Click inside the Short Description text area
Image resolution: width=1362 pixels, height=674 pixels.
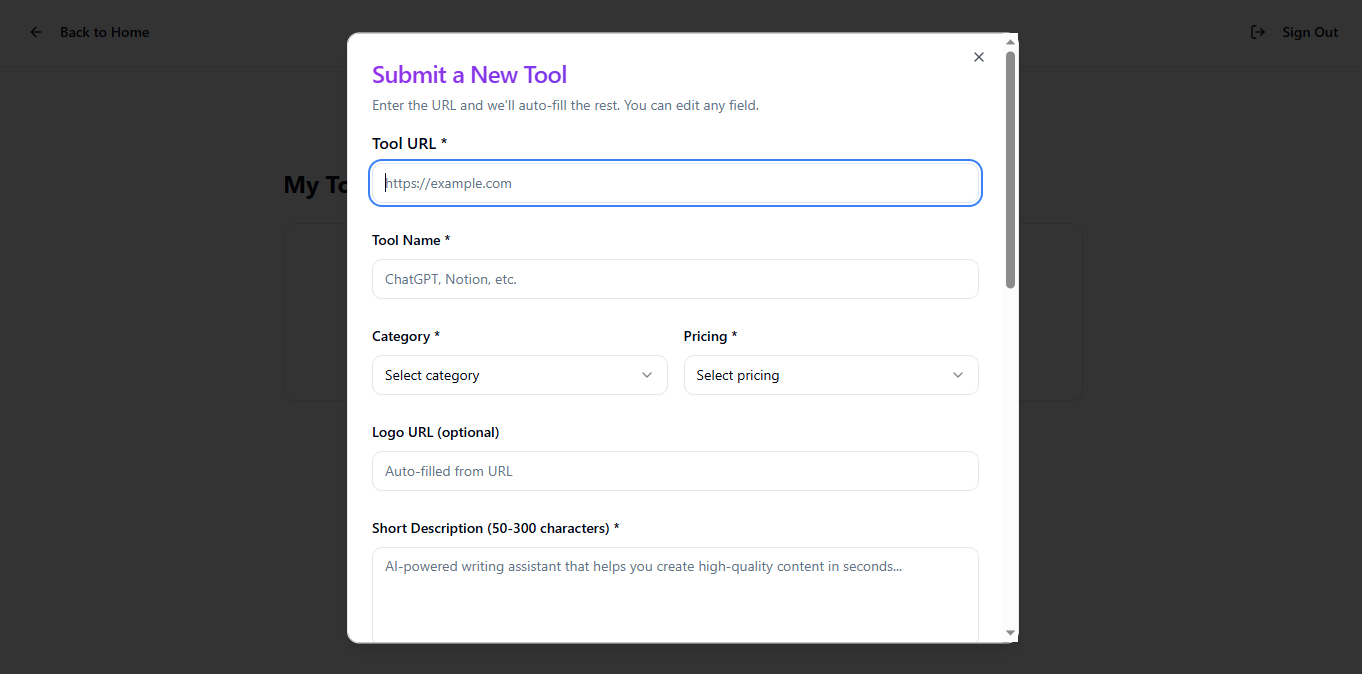coord(675,595)
